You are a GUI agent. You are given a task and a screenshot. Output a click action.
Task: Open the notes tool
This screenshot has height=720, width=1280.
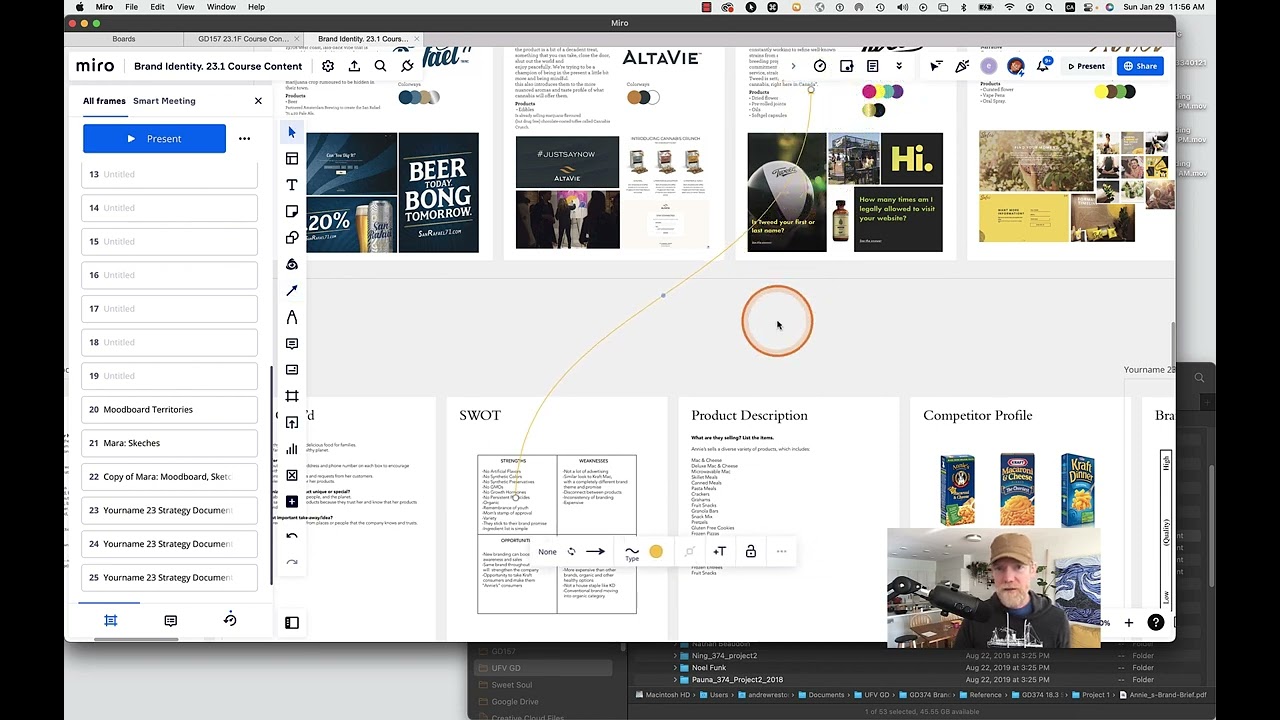point(873,66)
